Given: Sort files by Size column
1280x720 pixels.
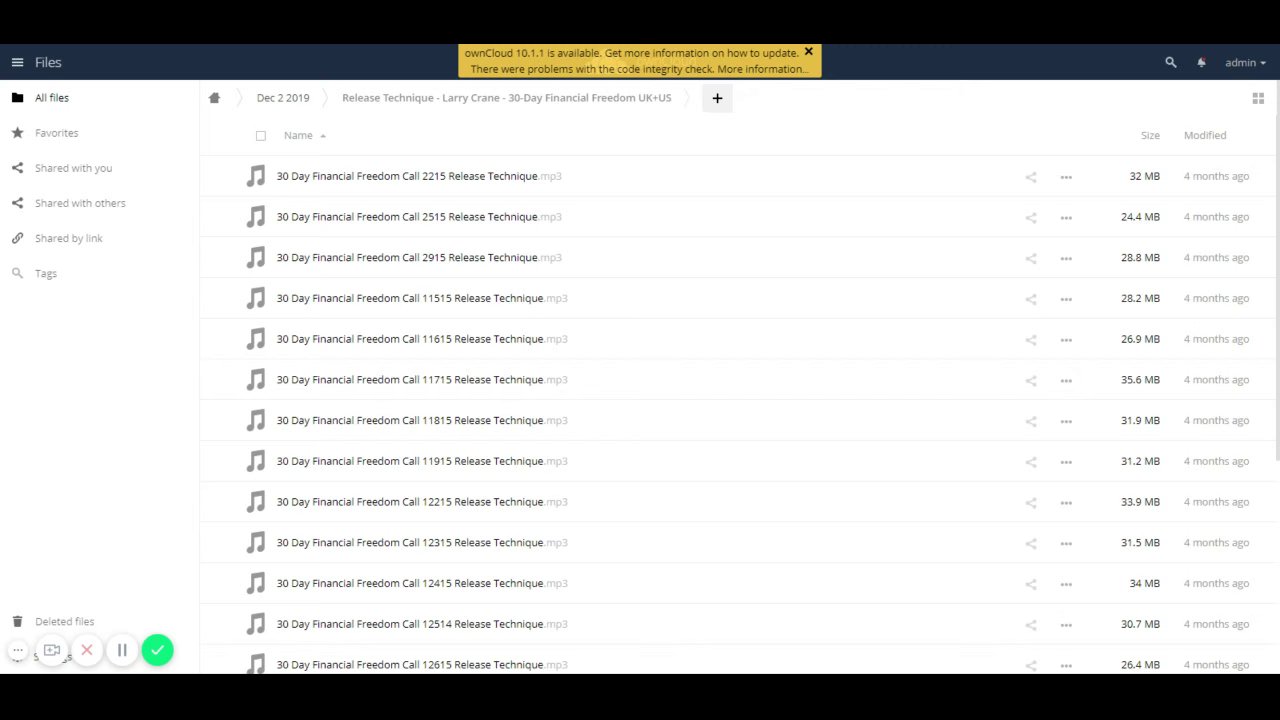Looking at the screenshot, I should (x=1150, y=135).
